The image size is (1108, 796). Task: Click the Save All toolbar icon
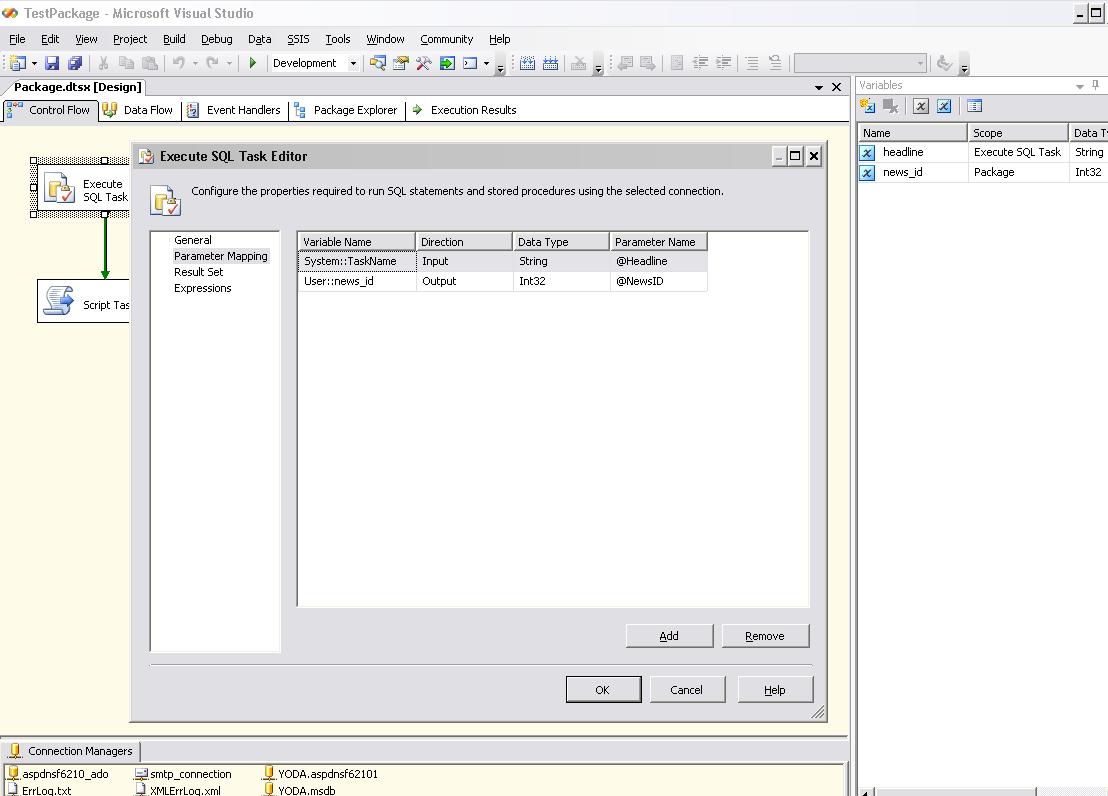[x=74, y=63]
